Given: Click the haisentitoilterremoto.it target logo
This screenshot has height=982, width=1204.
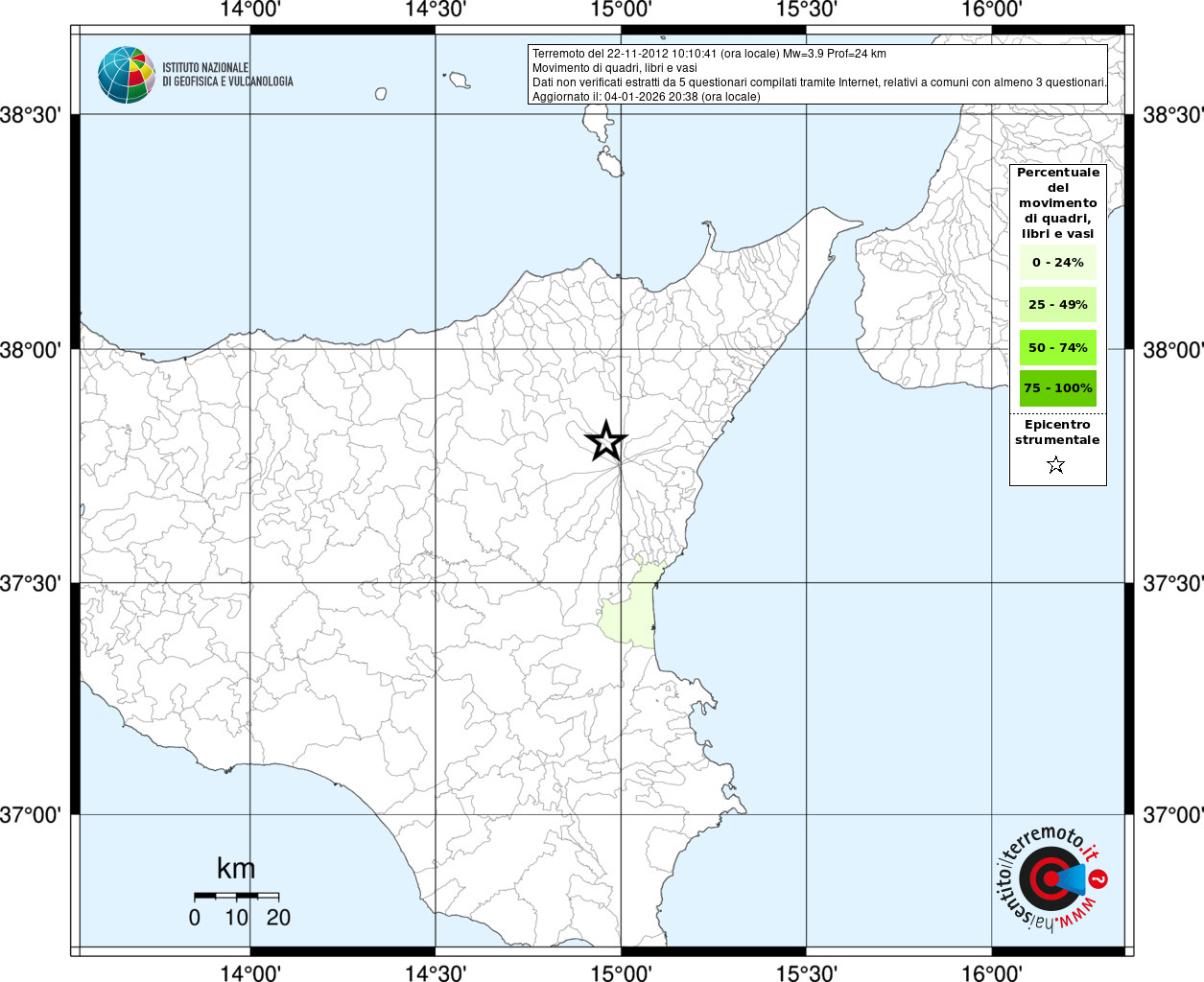Looking at the screenshot, I should point(1047,878).
